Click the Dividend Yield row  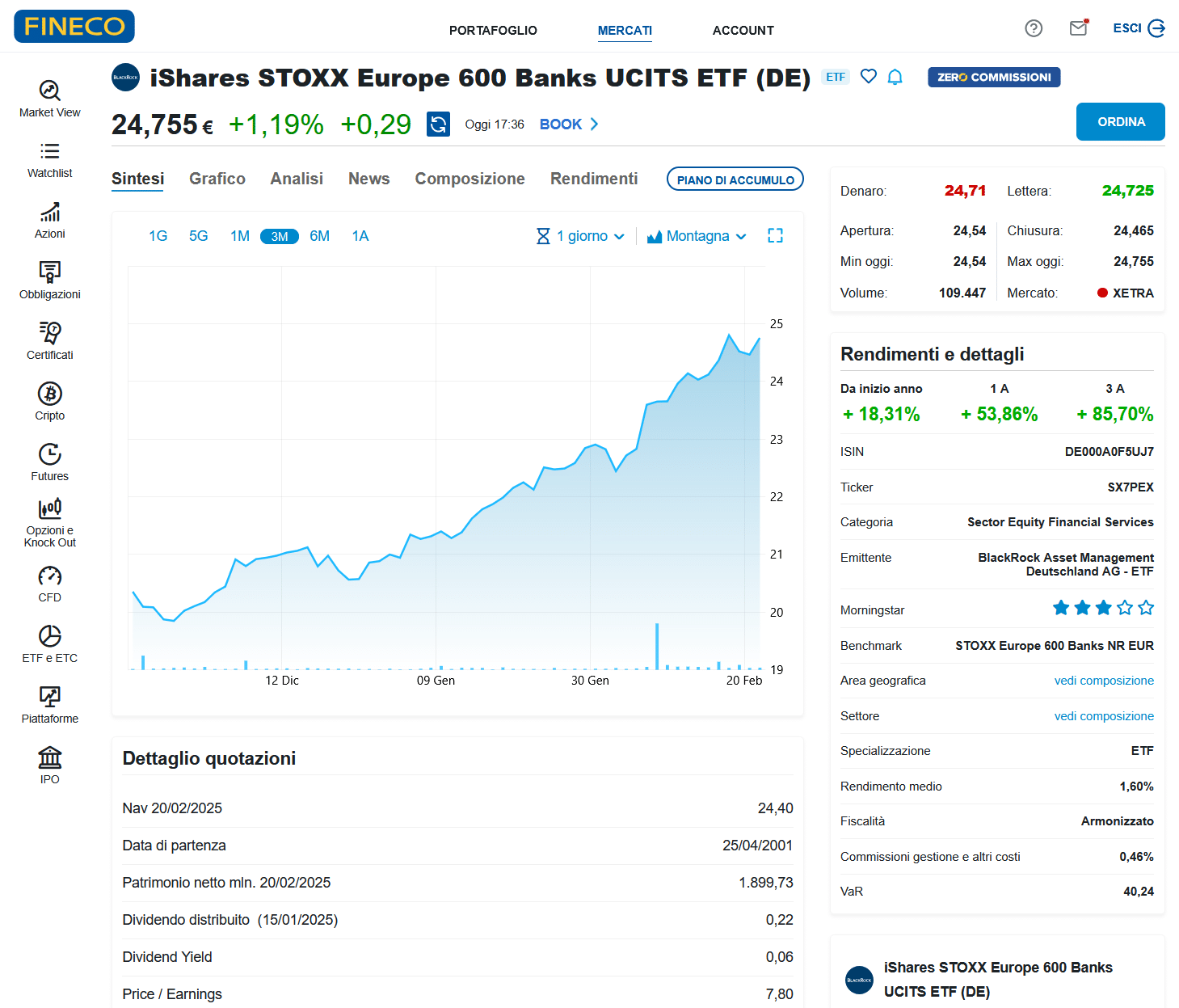(457, 957)
